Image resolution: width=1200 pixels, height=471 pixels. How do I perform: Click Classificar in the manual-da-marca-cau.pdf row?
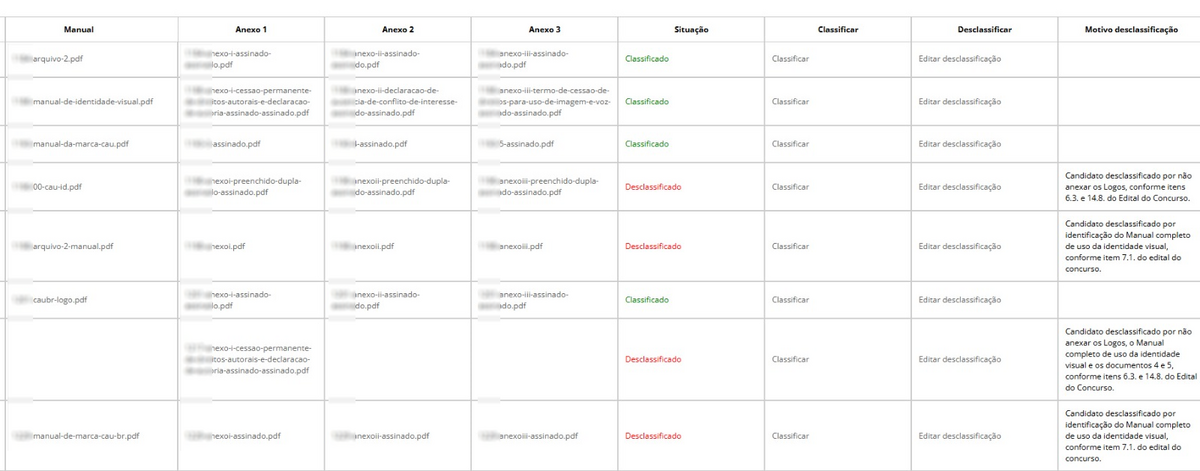(x=790, y=144)
